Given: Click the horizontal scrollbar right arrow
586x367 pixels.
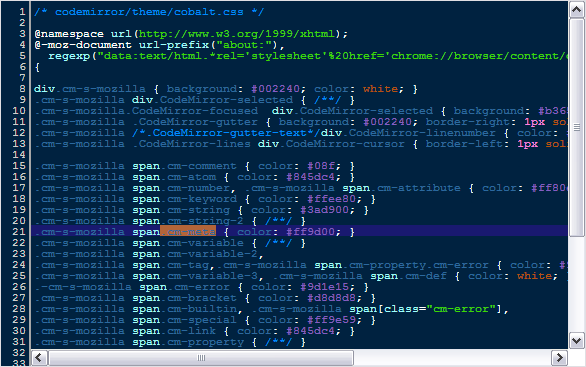Looking at the screenshot, I should 559,358.
